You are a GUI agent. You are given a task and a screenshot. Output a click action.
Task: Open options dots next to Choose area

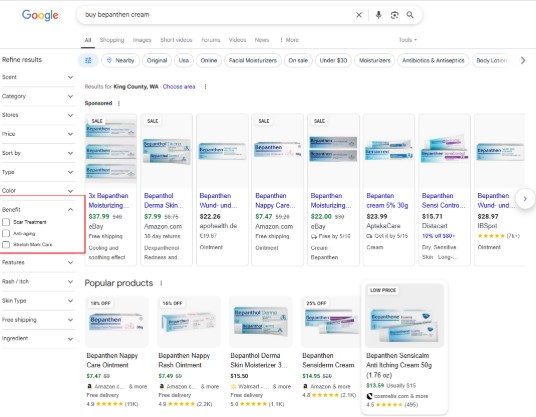(x=205, y=87)
